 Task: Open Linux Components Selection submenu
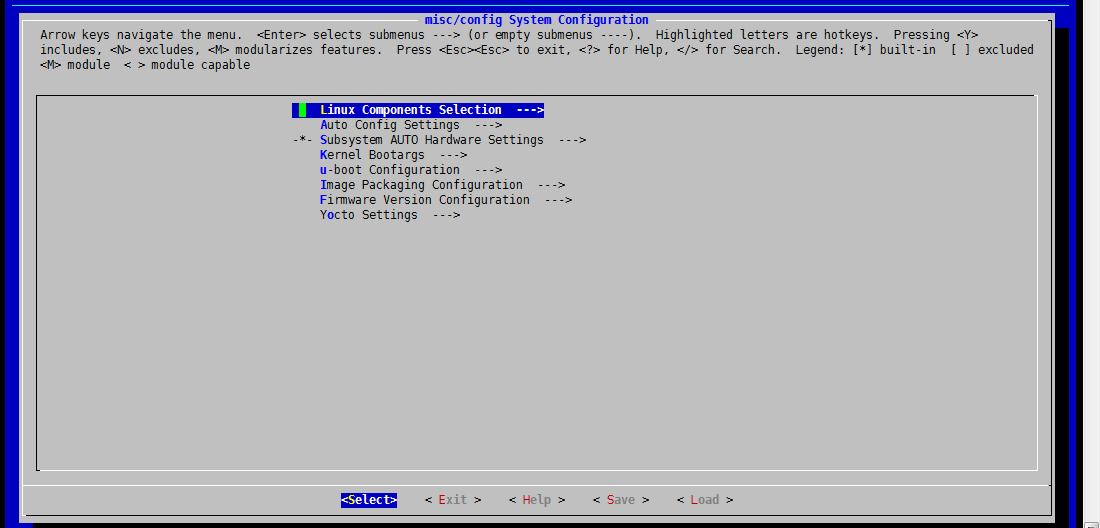tap(418, 110)
